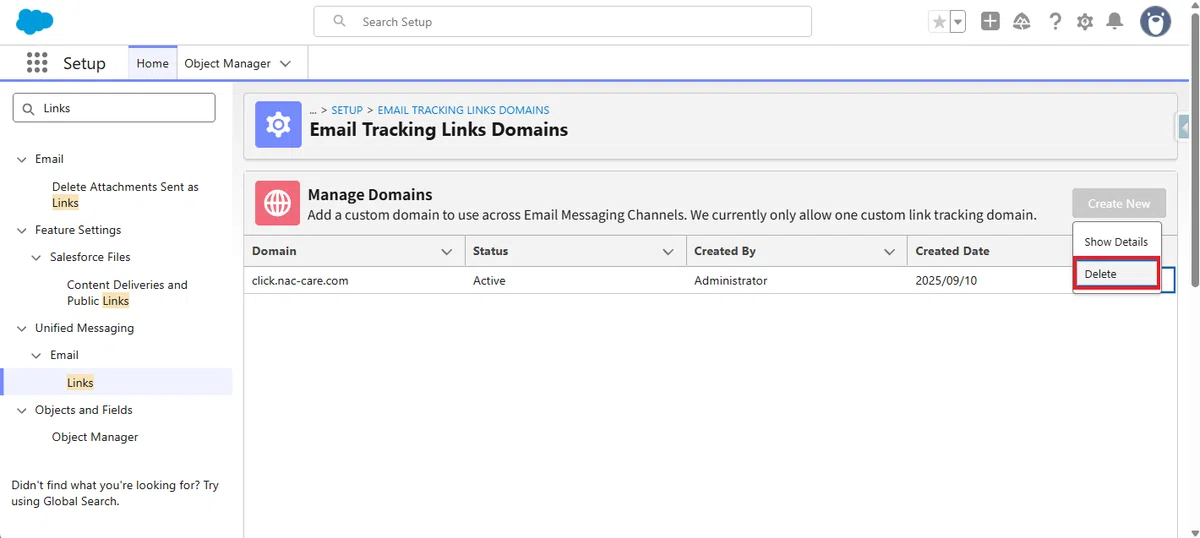Image resolution: width=1200 pixels, height=538 pixels.
Task: Click the Search Setup field
Action: [563, 21]
